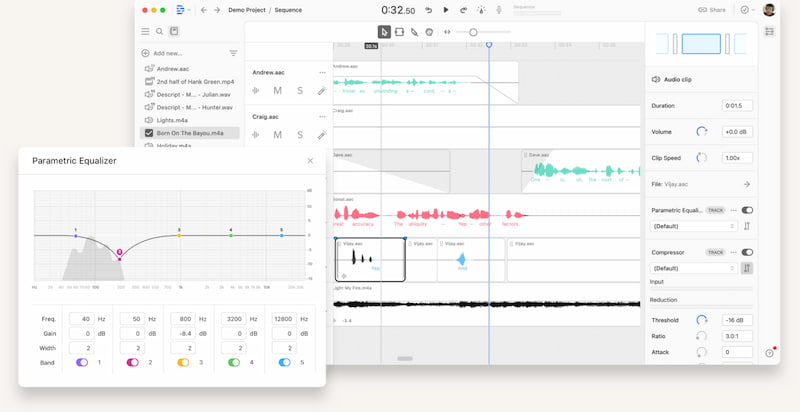The height and width of the screenshot is (412, 800).
Task: Go back with the left arrow
Action: (x=204, y=10)
